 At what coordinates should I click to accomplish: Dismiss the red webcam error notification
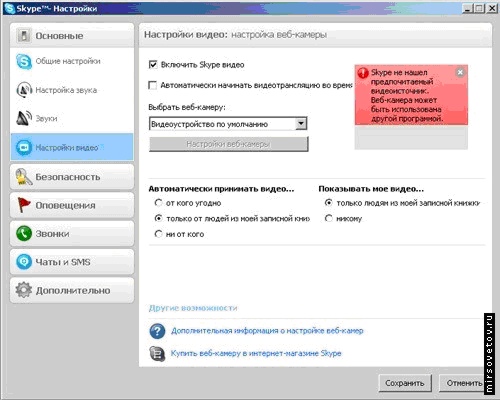coord(460,72)
